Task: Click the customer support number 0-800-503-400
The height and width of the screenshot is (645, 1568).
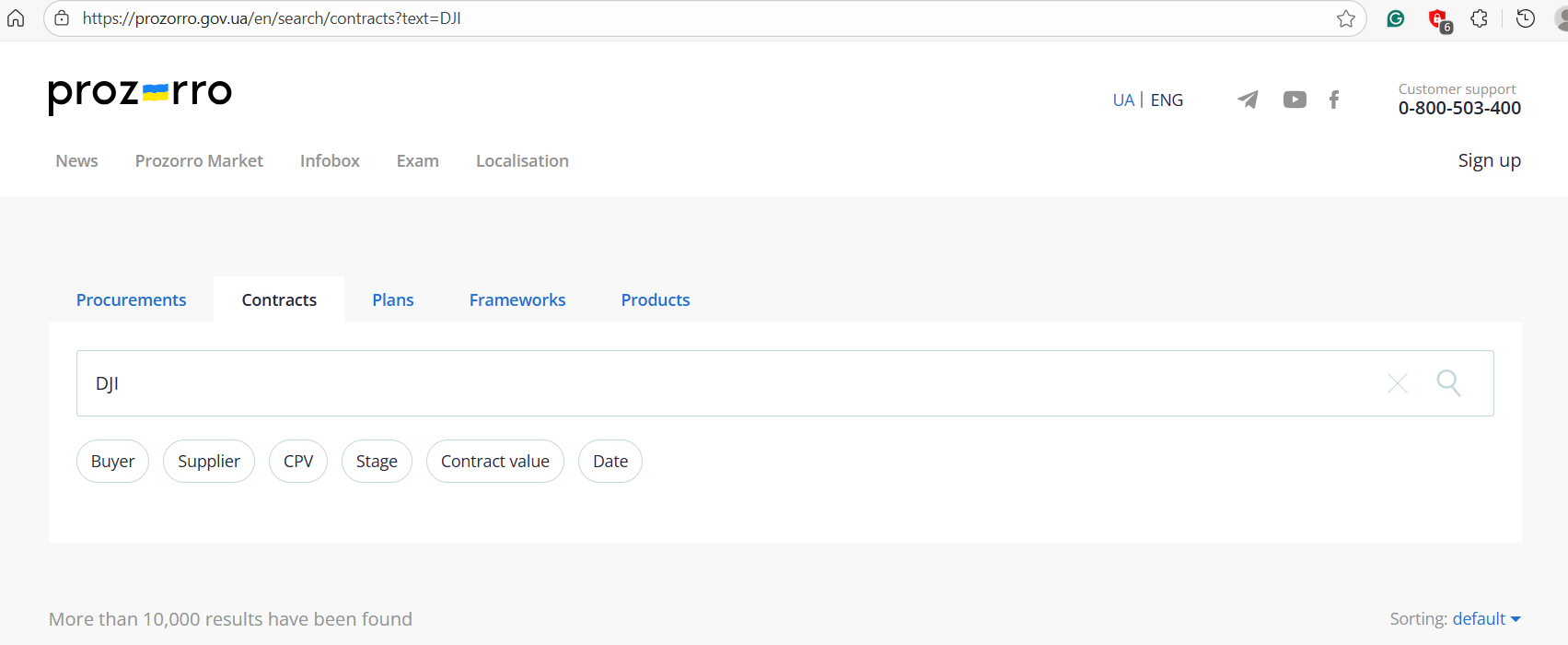Action: (x=1459, y=109)
